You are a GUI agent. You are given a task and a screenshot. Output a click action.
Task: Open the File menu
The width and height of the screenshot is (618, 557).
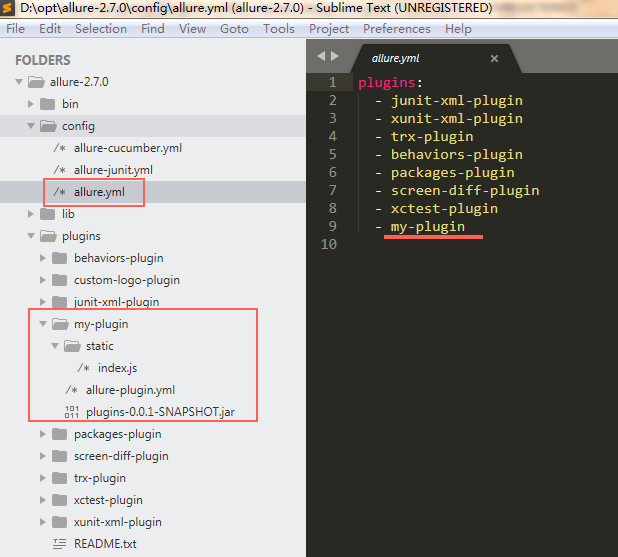tap(15, 29)
